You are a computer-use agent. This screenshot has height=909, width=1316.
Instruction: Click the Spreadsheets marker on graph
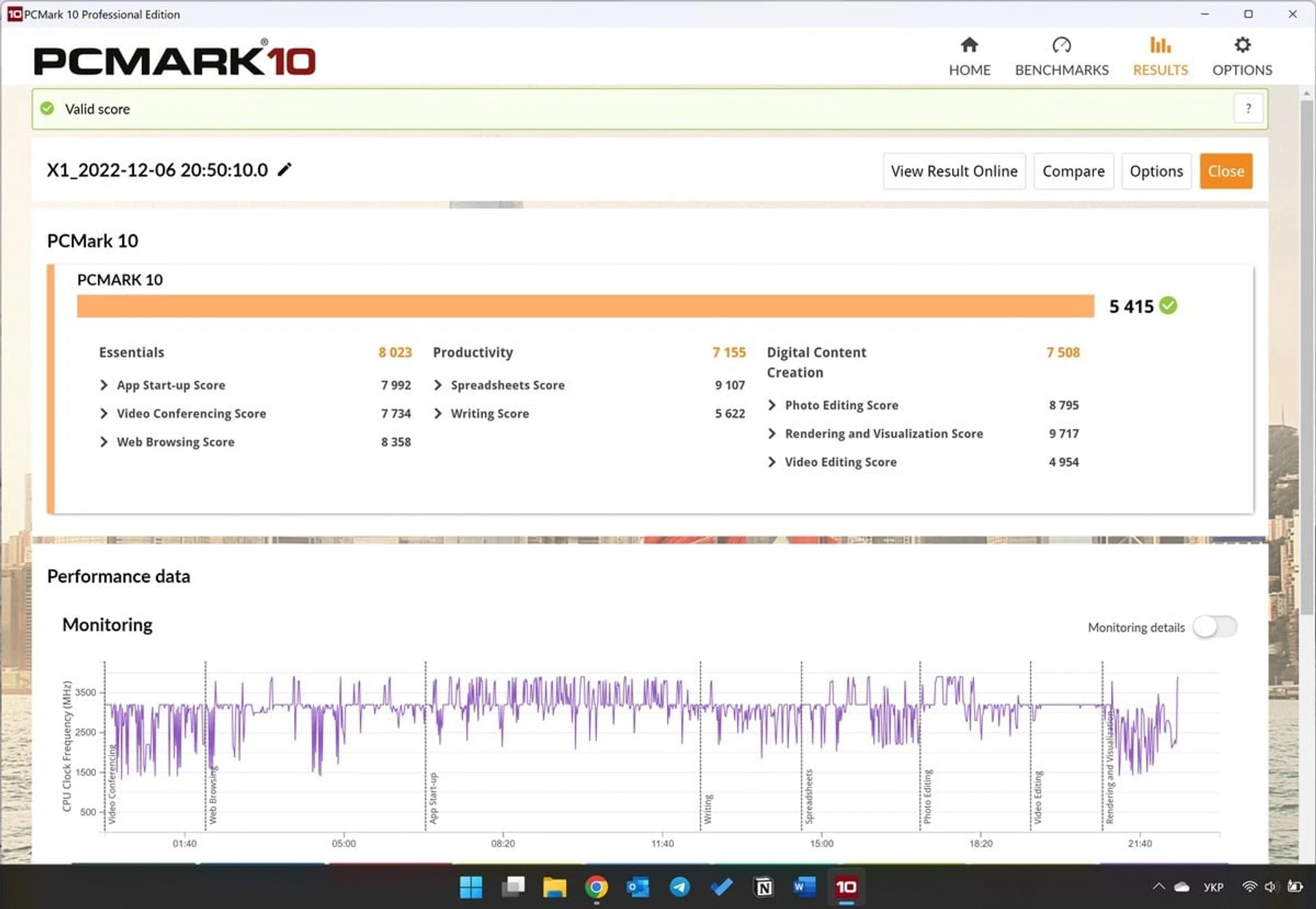[x=809, y=797]
